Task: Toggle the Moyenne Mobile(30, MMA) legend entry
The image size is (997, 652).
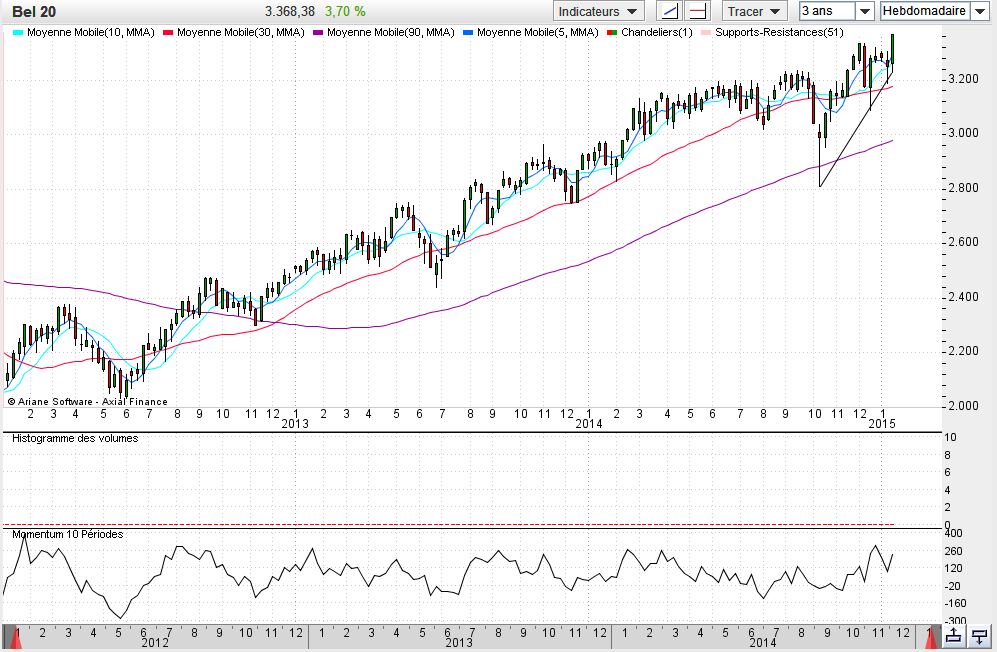Action: click(x=240, y=33)
